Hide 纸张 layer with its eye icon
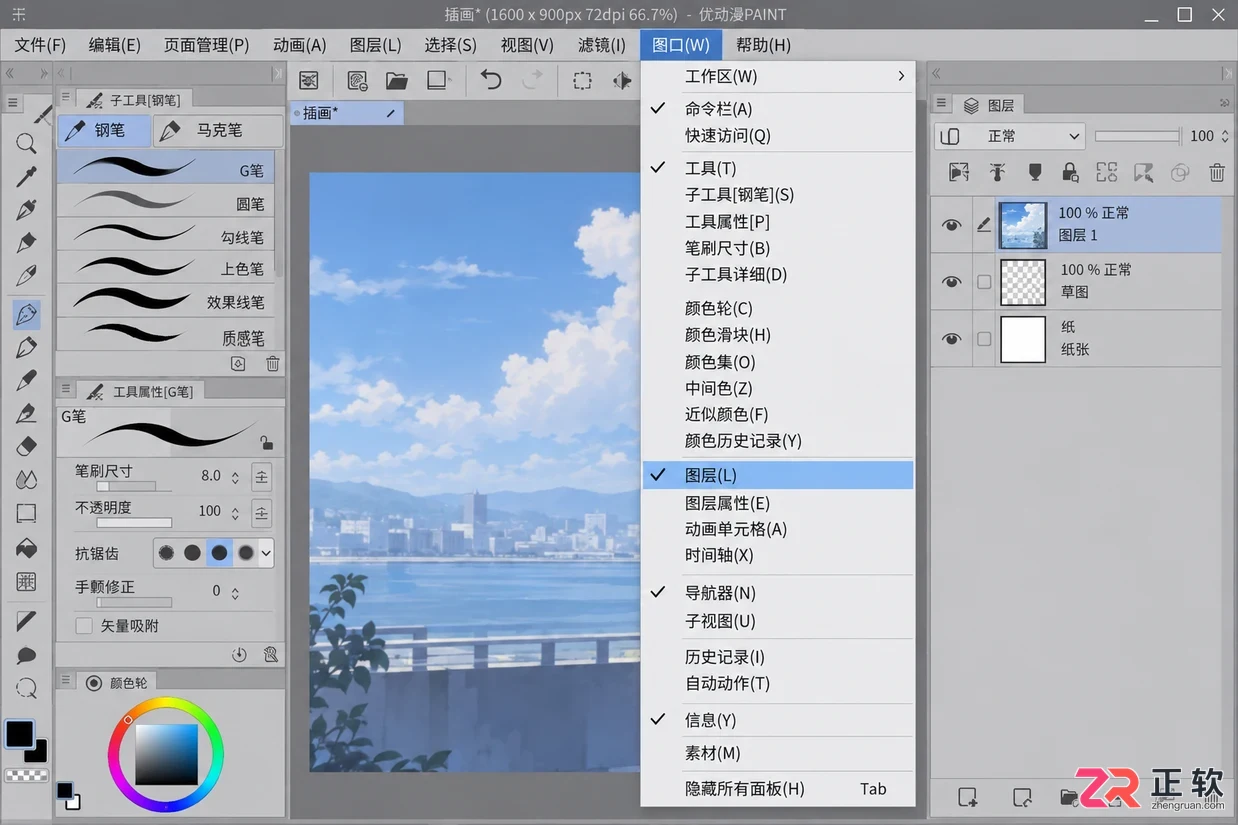 coord(951,339)
